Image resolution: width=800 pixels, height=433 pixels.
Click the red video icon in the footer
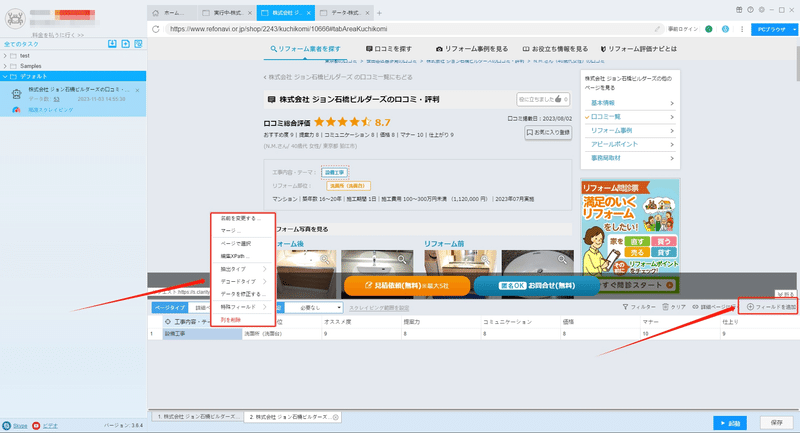point(36,425)
